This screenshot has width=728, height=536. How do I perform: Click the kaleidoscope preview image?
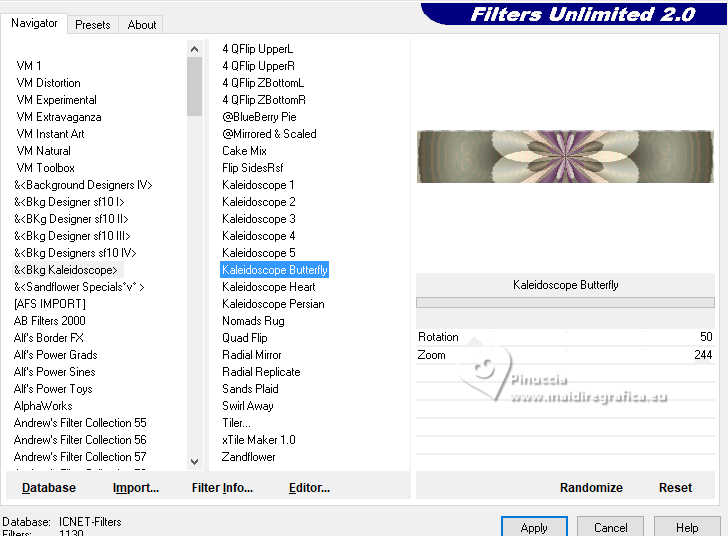[x=565, y=157]
